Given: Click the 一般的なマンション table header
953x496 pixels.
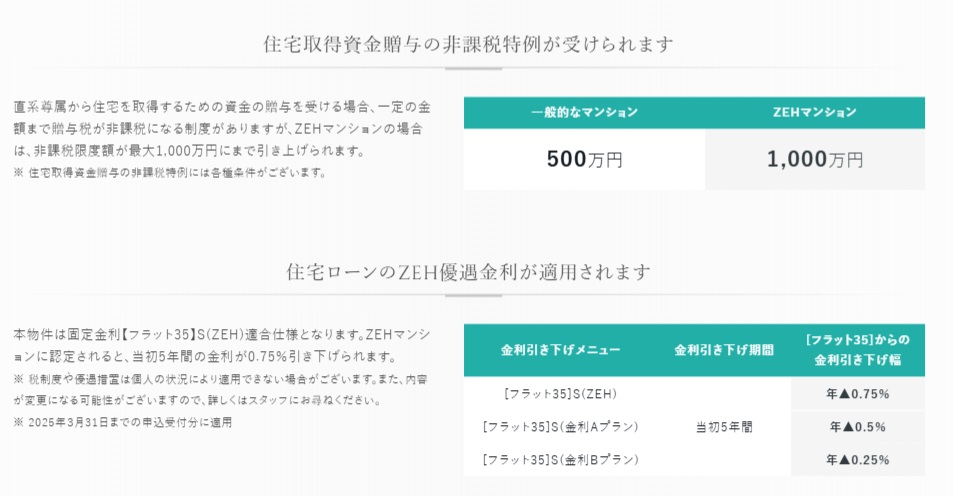Looking at the screenshot, I should 584,112.
